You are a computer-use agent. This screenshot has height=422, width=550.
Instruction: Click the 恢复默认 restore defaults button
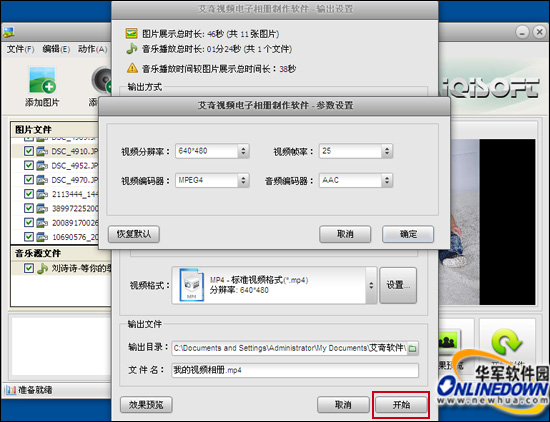134,234
